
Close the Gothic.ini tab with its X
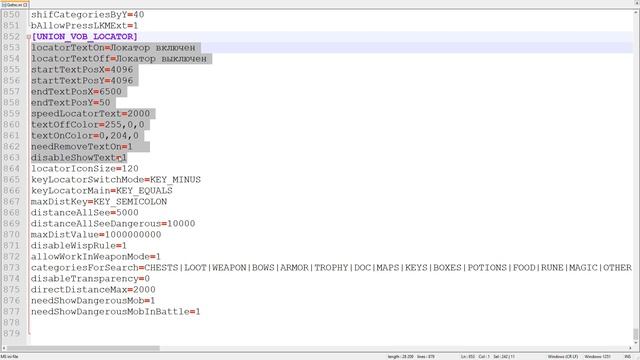[26, 5]
